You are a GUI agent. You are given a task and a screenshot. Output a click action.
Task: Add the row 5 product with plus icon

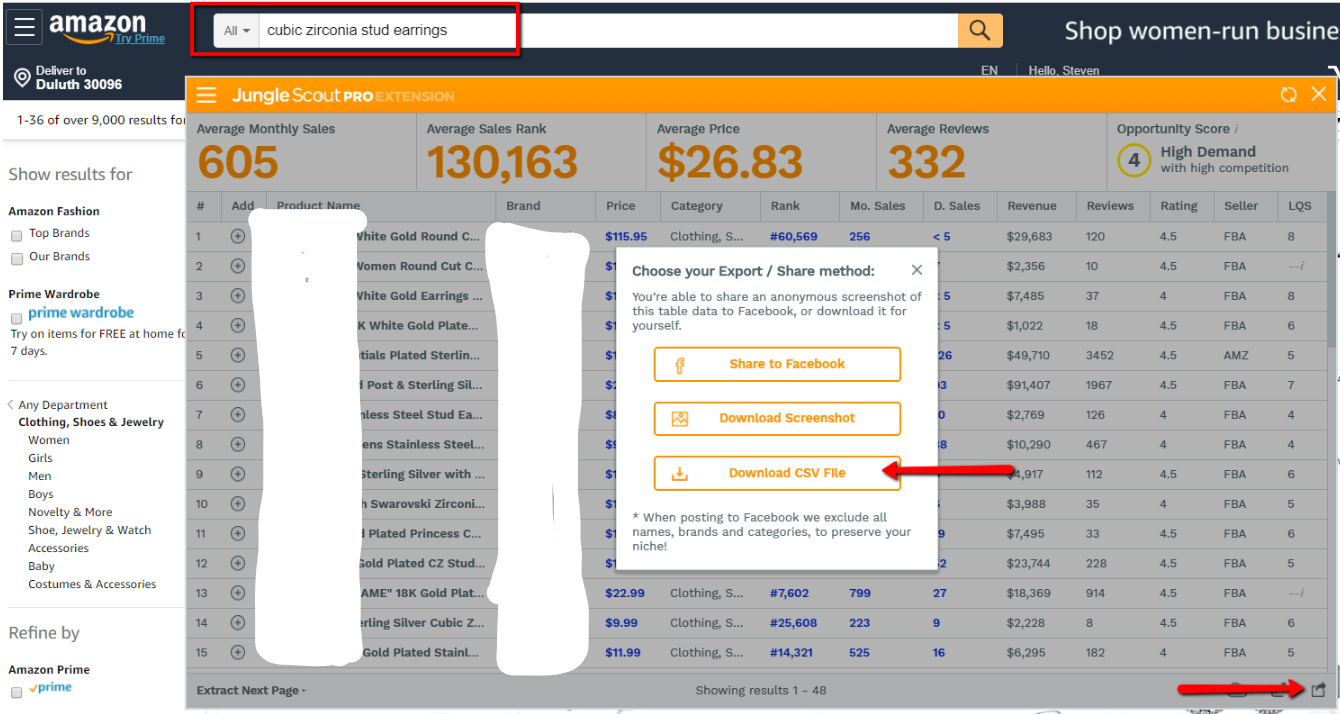[238, 355]
